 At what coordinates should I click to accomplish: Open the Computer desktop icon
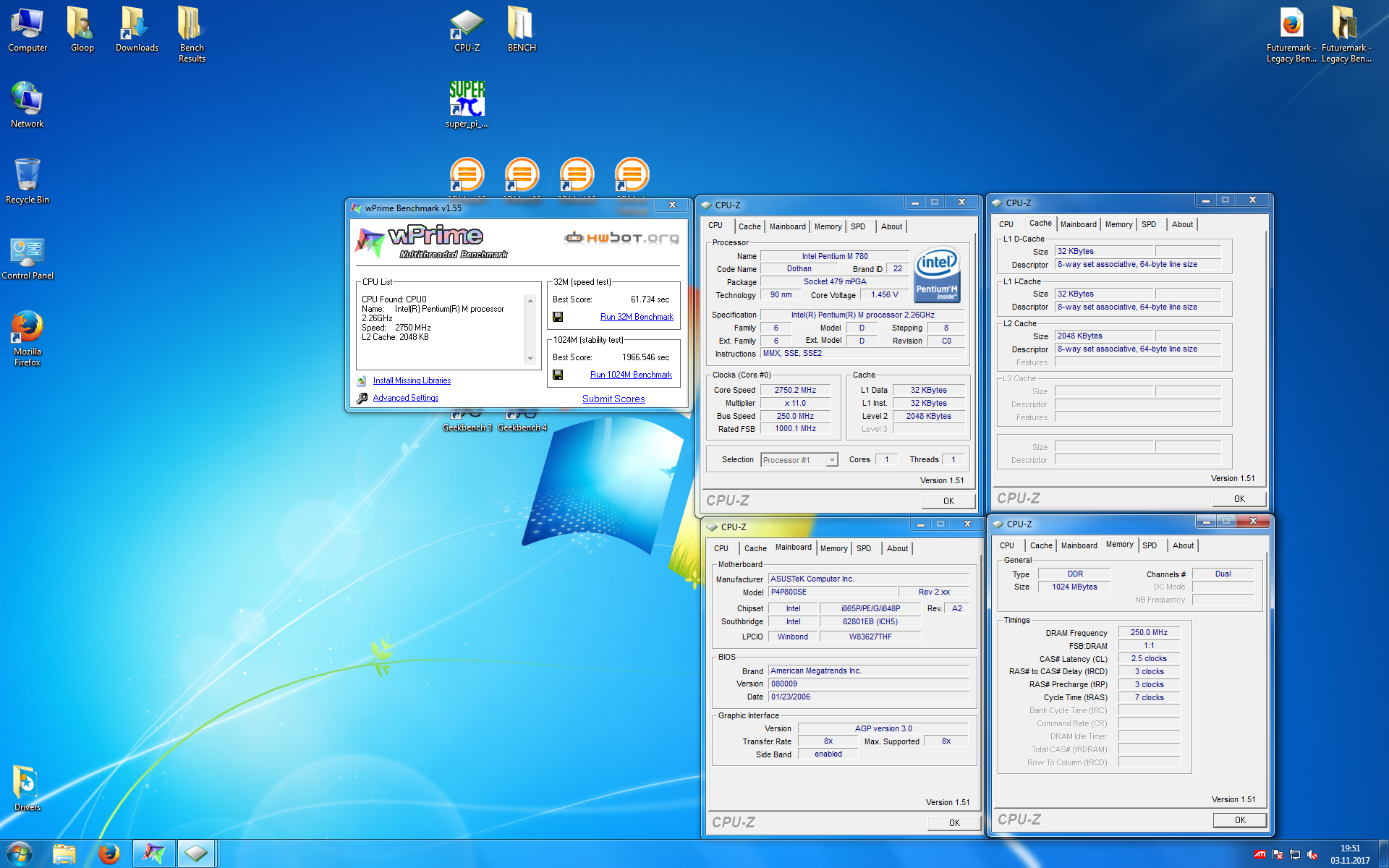(27, 30)
